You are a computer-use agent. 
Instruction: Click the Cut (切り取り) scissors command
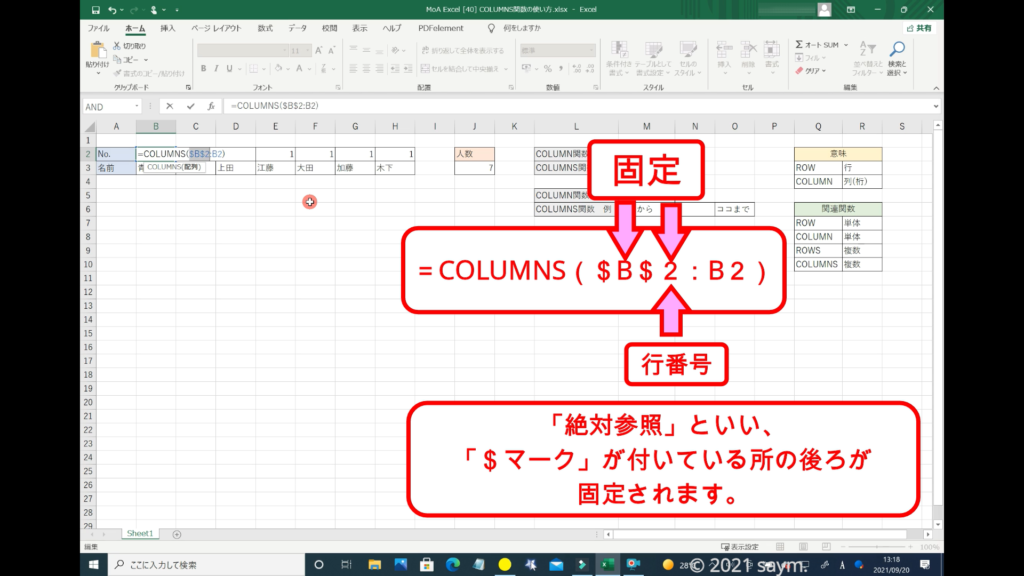pos(129,46)
